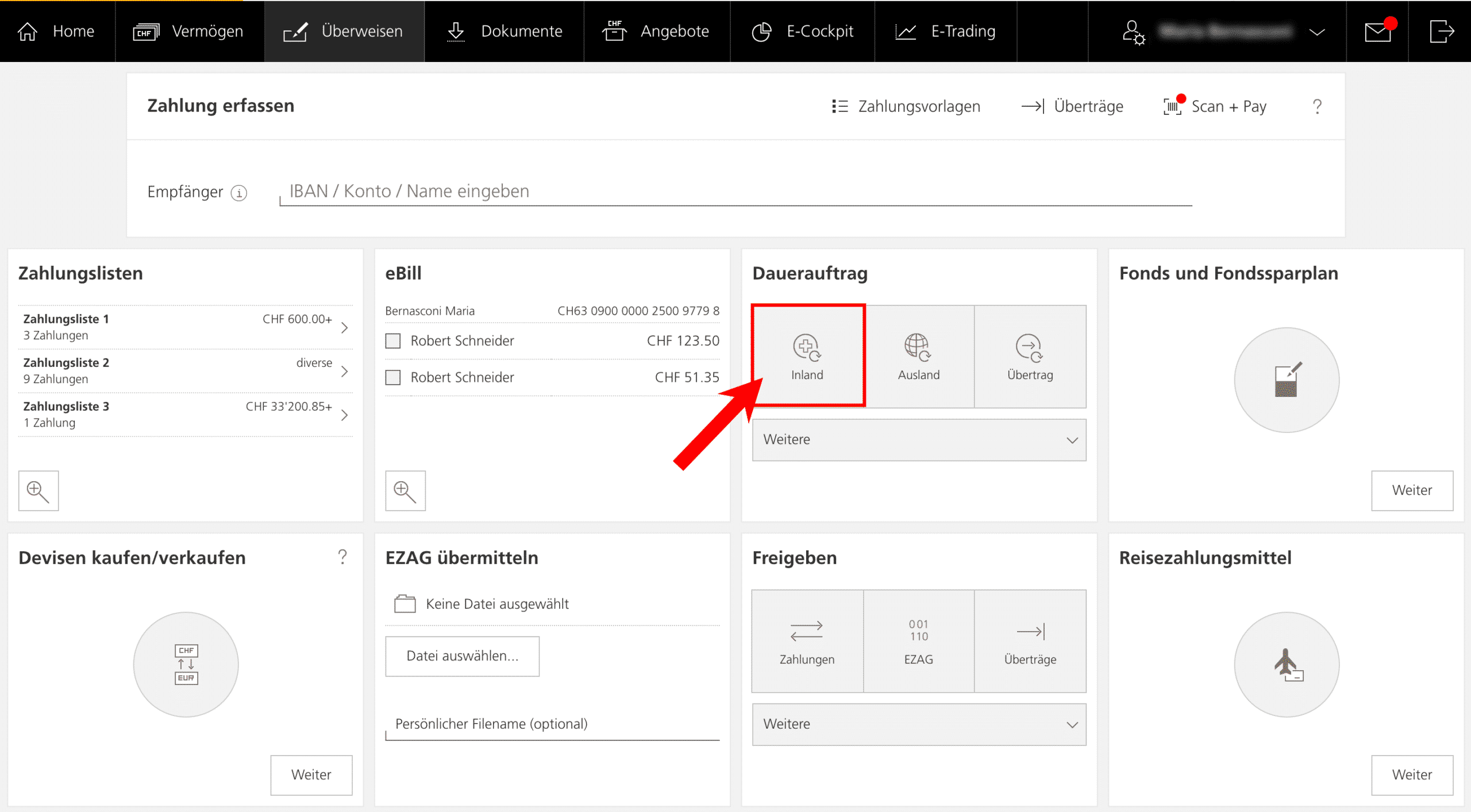Open the Vermögen menu
This screenshot has height=812, width=1471.
pyautogui.click(x=189, y=31)
